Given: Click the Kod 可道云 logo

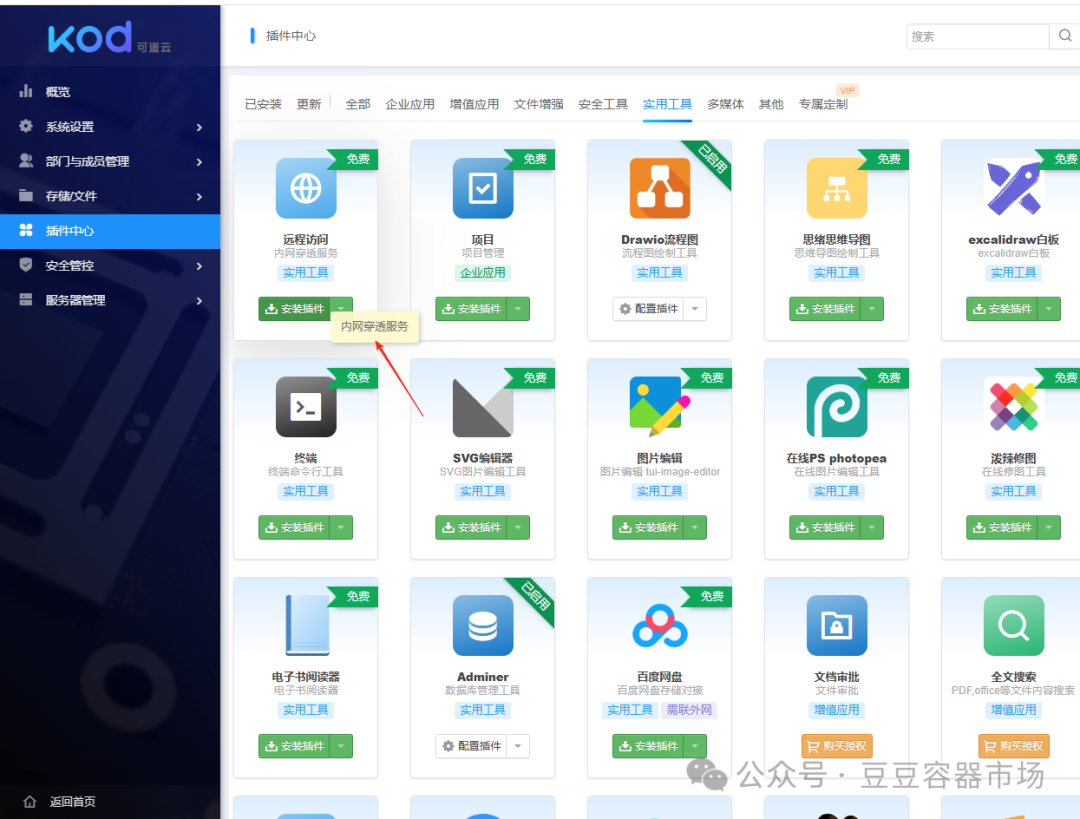Looking at the screenshot, I should coord(110,37).
